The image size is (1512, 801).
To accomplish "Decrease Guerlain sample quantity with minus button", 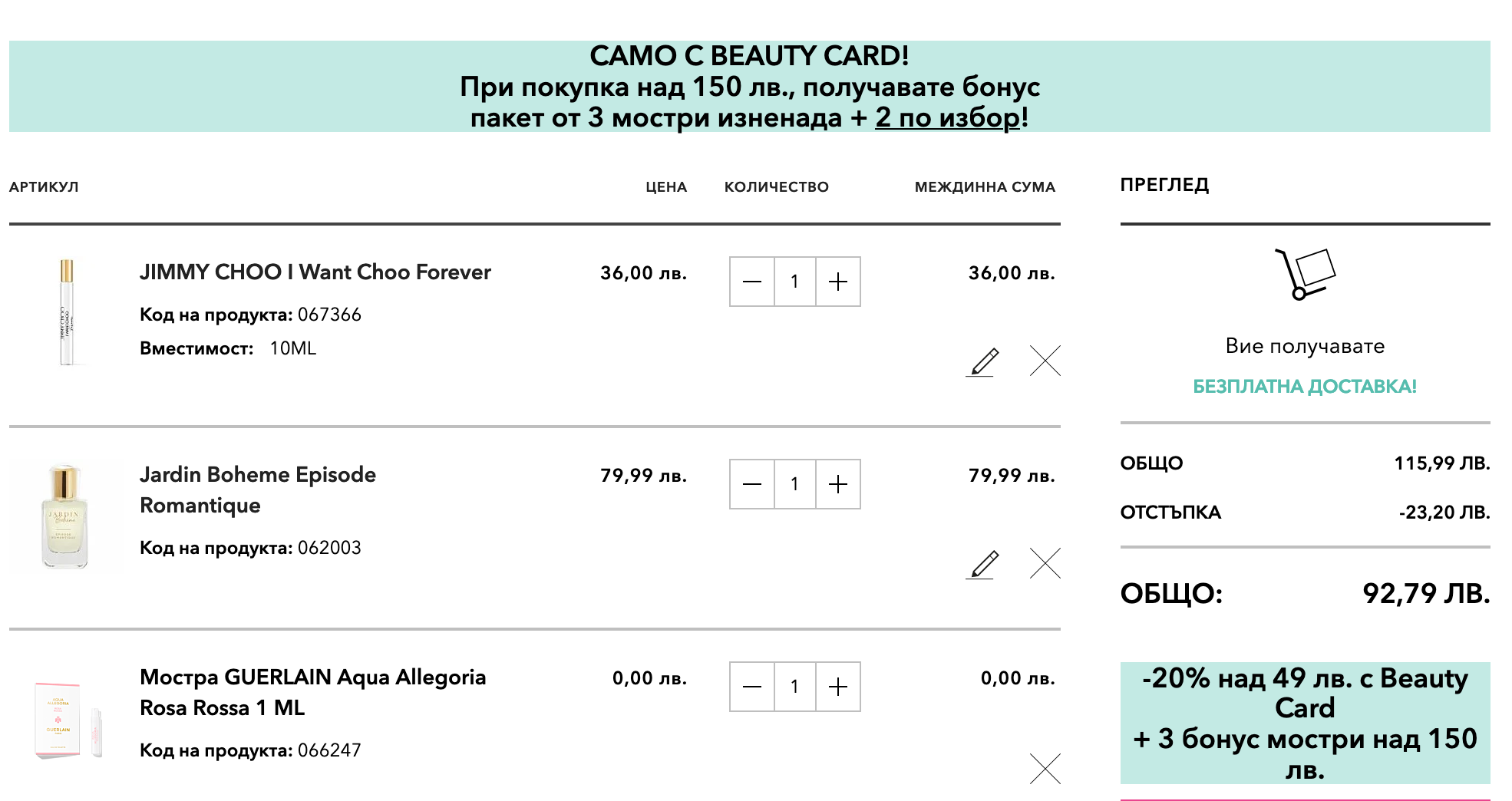I will 752,687.
